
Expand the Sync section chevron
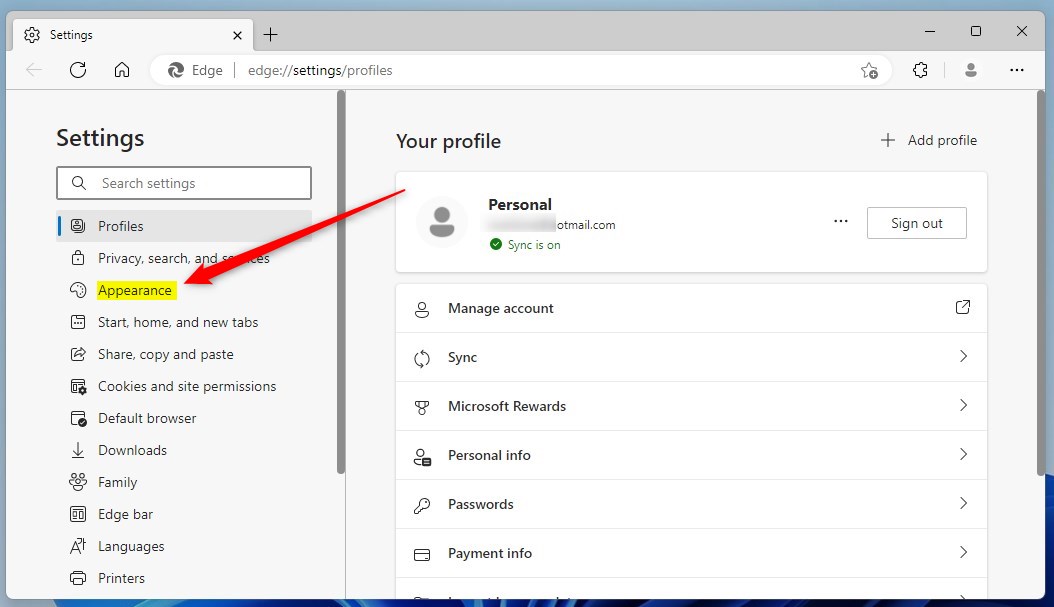tap(963, 357)
